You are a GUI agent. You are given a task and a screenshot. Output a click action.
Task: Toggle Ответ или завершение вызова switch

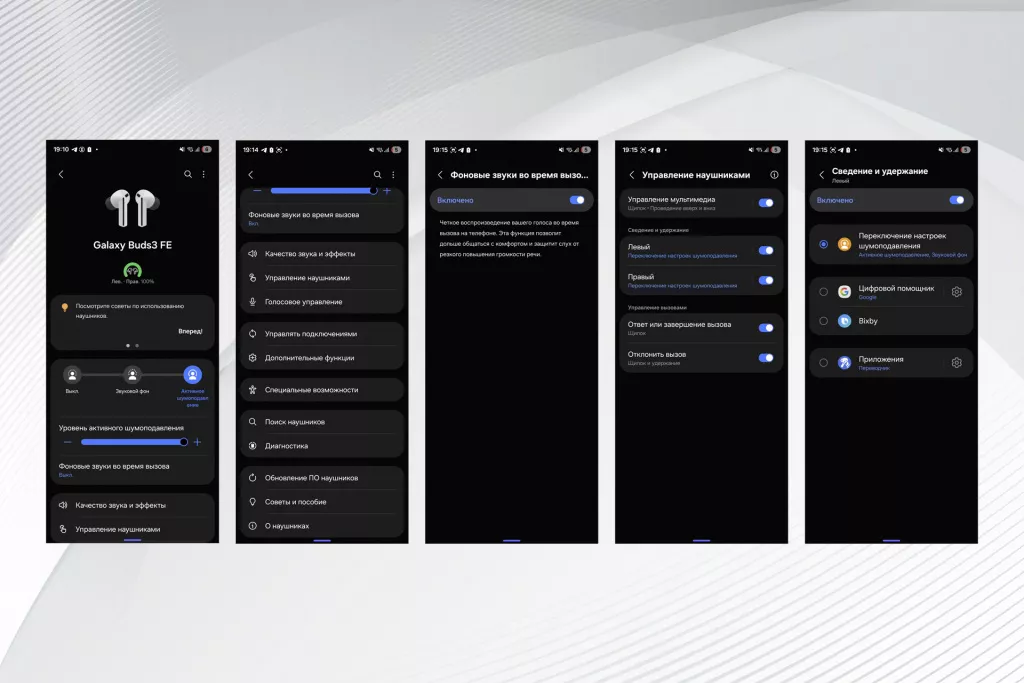pyautogui.click(x=766, y=328)
